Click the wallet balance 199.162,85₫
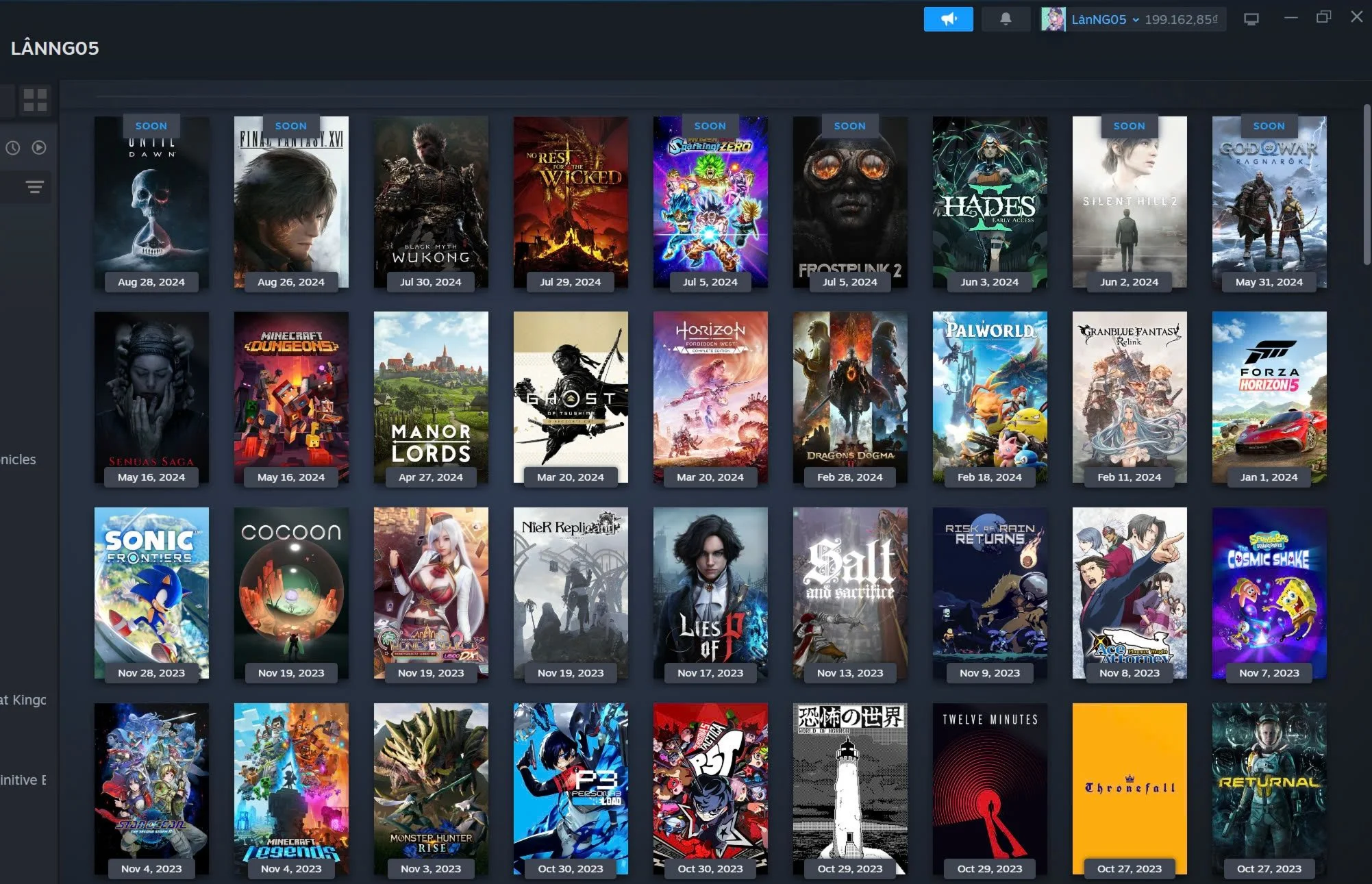The width and height of the screenshot is (1372, 884). 1181,19
